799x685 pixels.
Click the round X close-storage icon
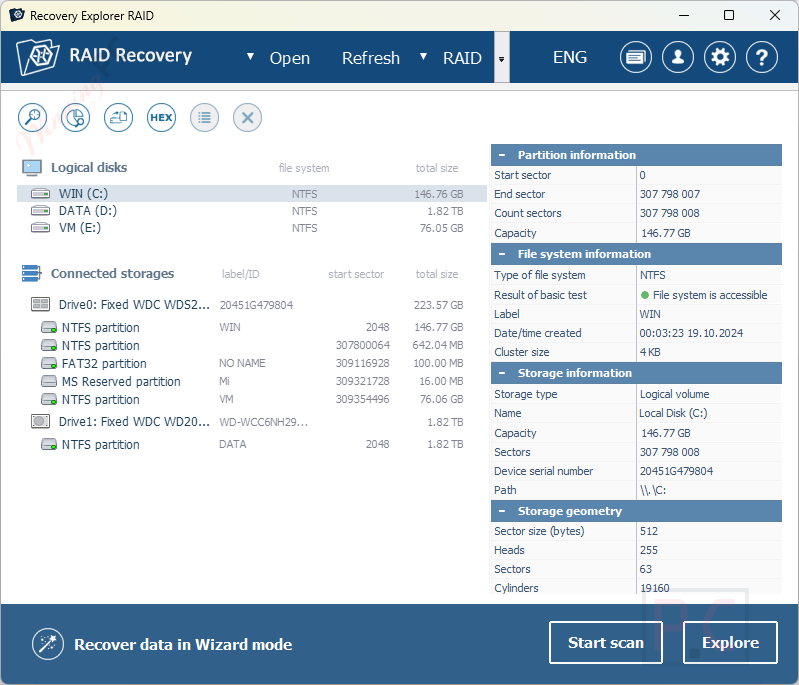pyautogui.click(x=248, y=118)
